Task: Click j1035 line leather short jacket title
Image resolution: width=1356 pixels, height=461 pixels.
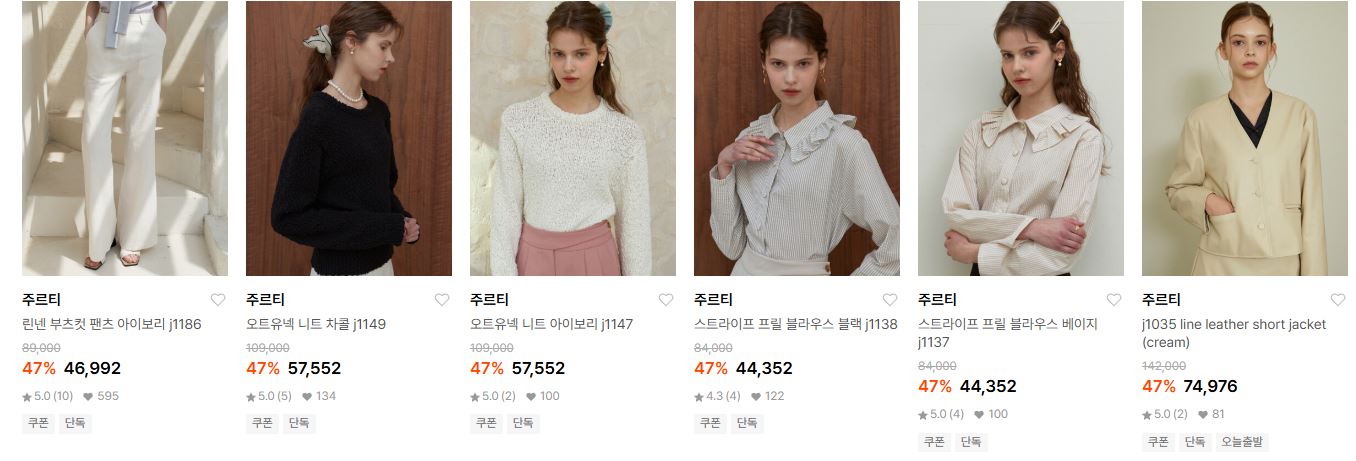Action: pos(1234,333)
